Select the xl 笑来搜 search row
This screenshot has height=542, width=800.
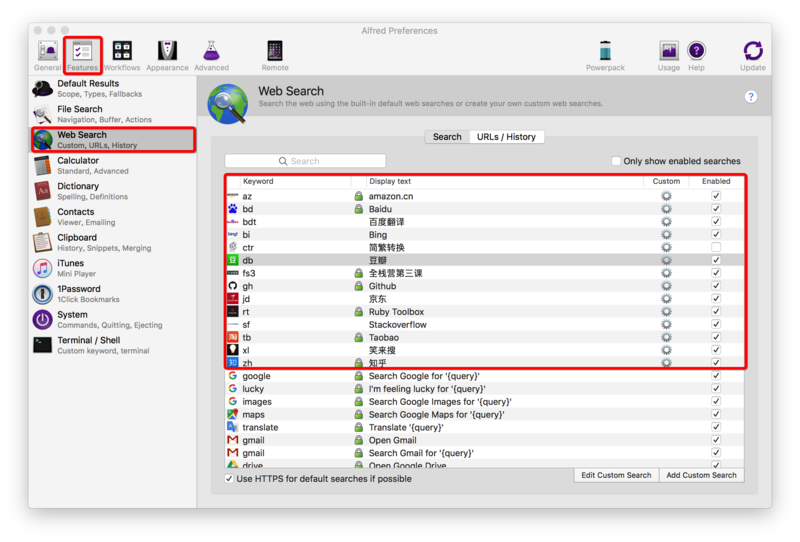click(485, 350)
